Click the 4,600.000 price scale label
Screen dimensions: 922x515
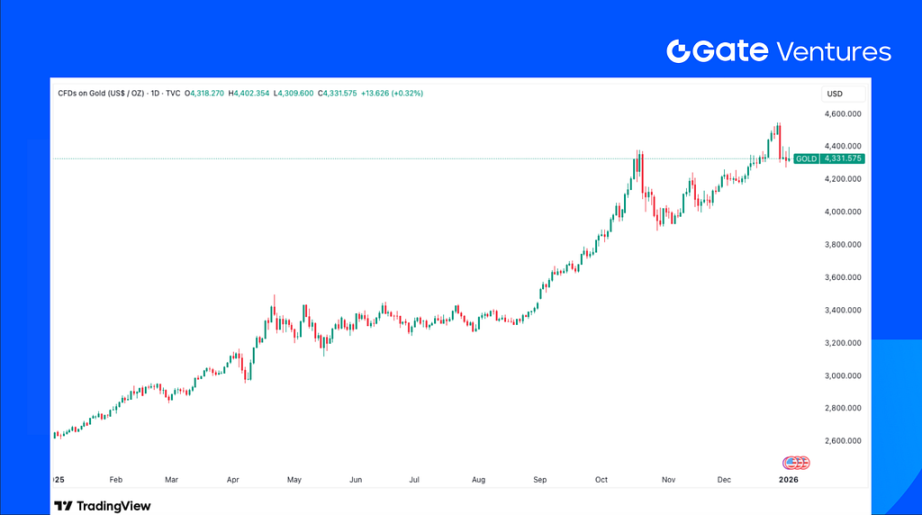tap(841, 115)
